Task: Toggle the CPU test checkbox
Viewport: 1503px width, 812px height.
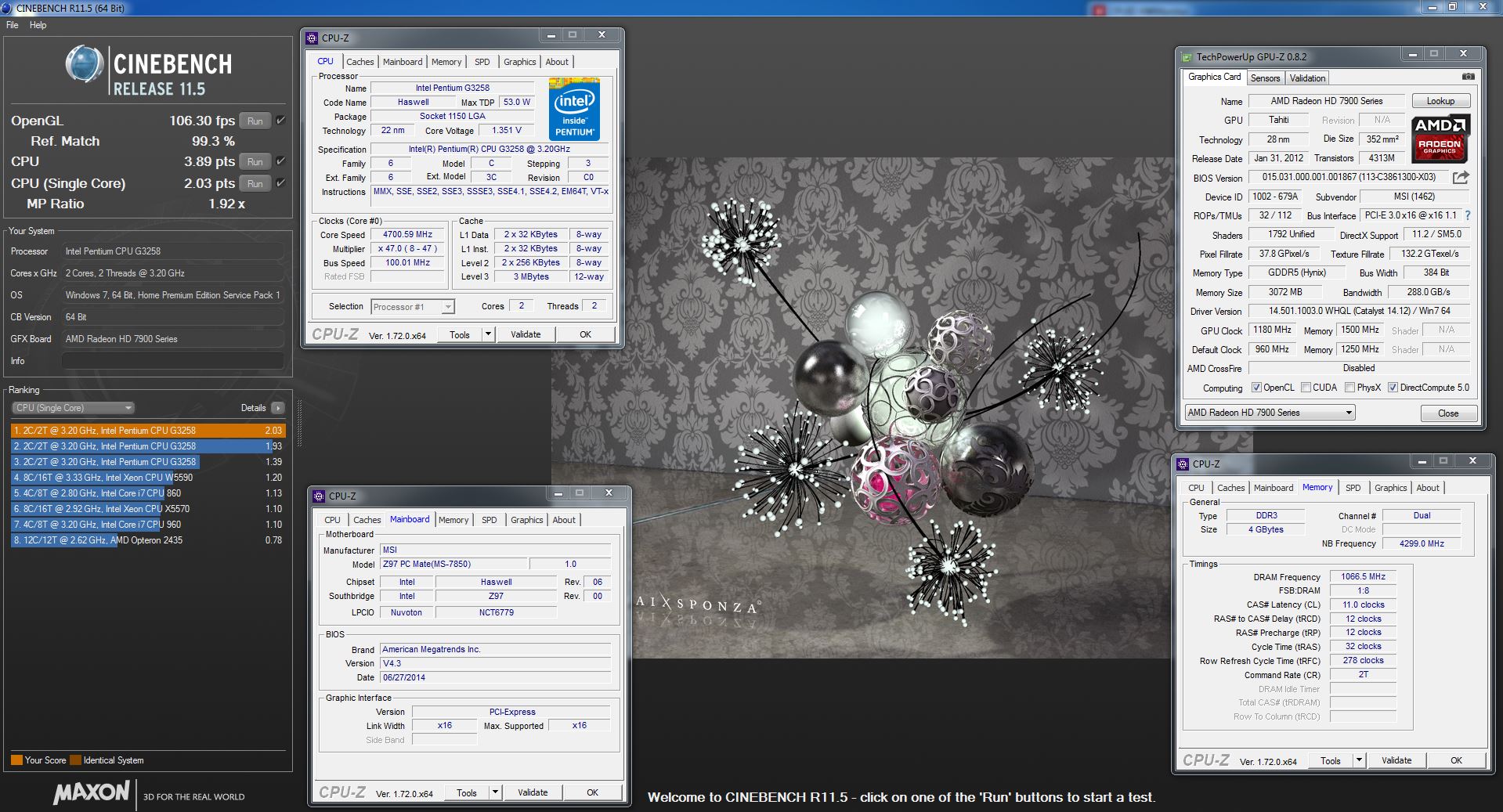Action: coord(280,161)
